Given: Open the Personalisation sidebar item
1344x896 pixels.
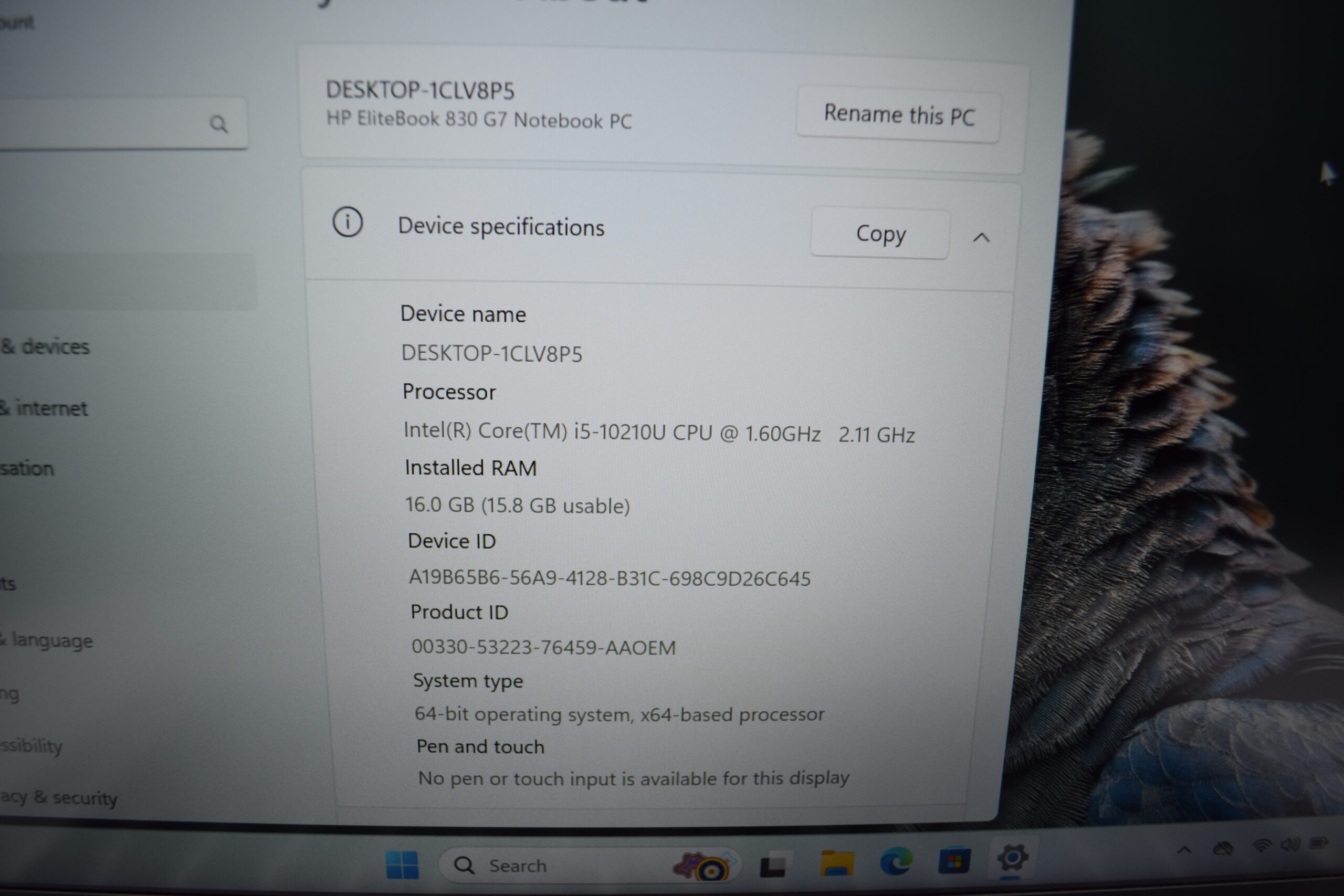Looking at the screenshot, I should [27, 469].
